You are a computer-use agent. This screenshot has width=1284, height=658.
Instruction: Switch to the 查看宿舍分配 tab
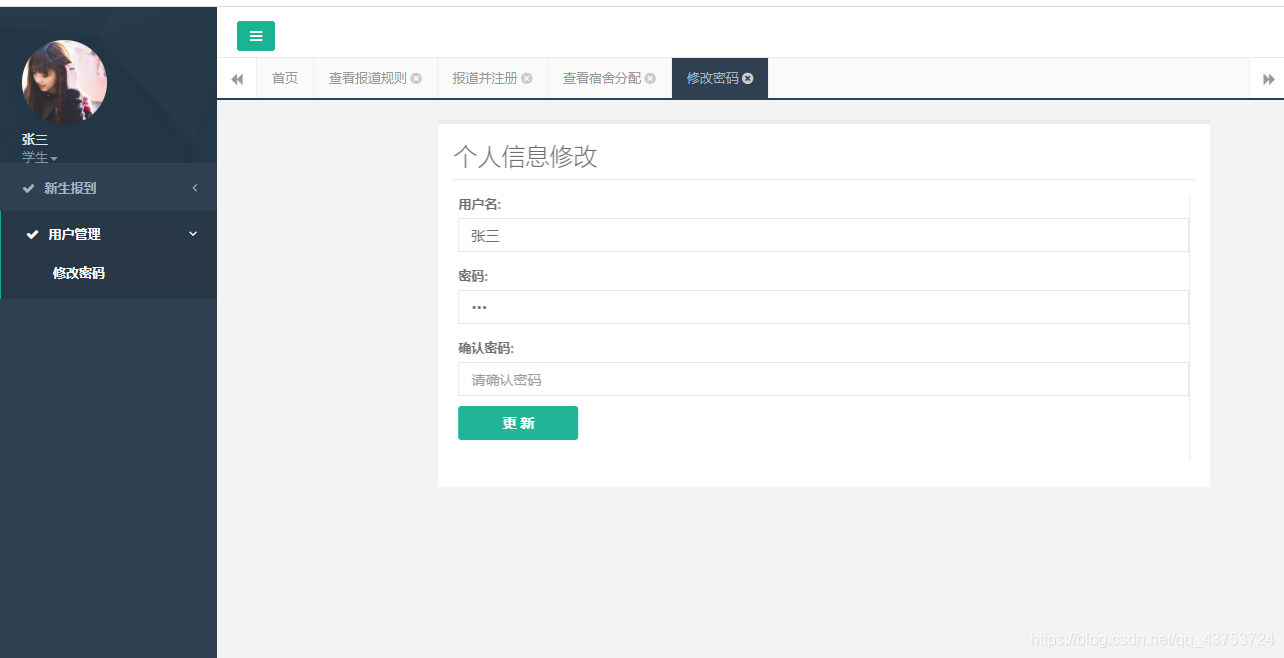tap(600, 77)
